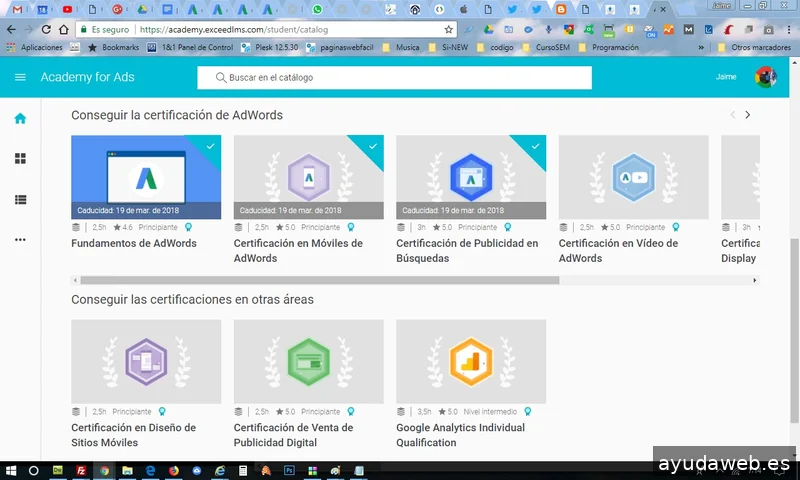Click the Google Drive extension icon
The width and height of the screenshot is (800, 480).
click(x=488, y=30)
